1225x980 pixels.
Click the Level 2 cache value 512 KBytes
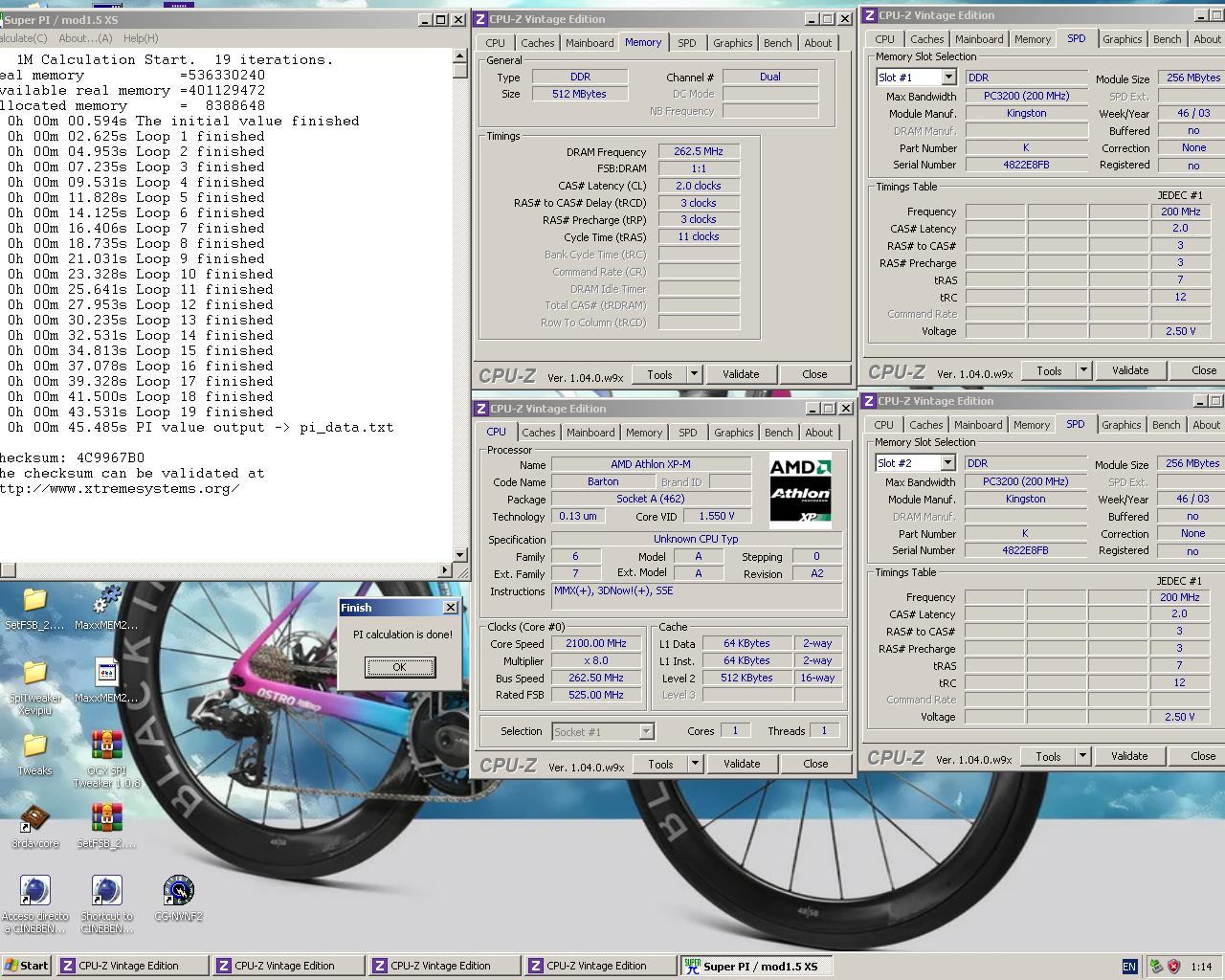746,678
